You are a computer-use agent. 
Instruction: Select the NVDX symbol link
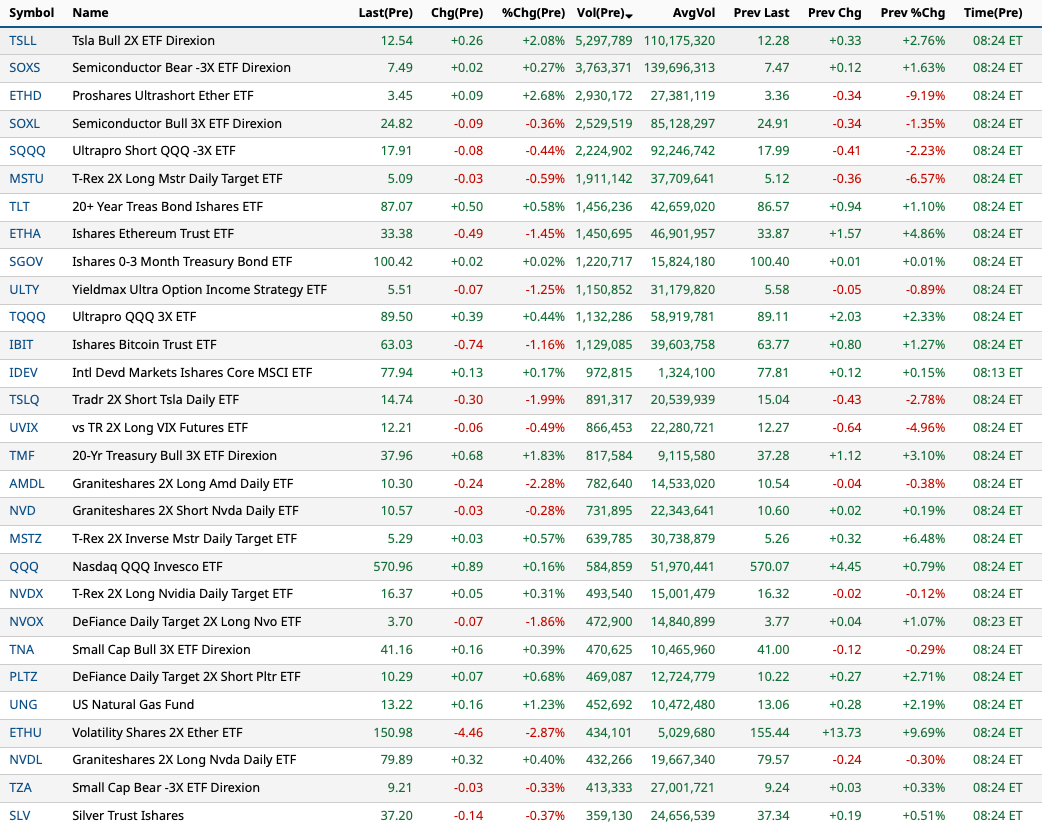point(26,594)
